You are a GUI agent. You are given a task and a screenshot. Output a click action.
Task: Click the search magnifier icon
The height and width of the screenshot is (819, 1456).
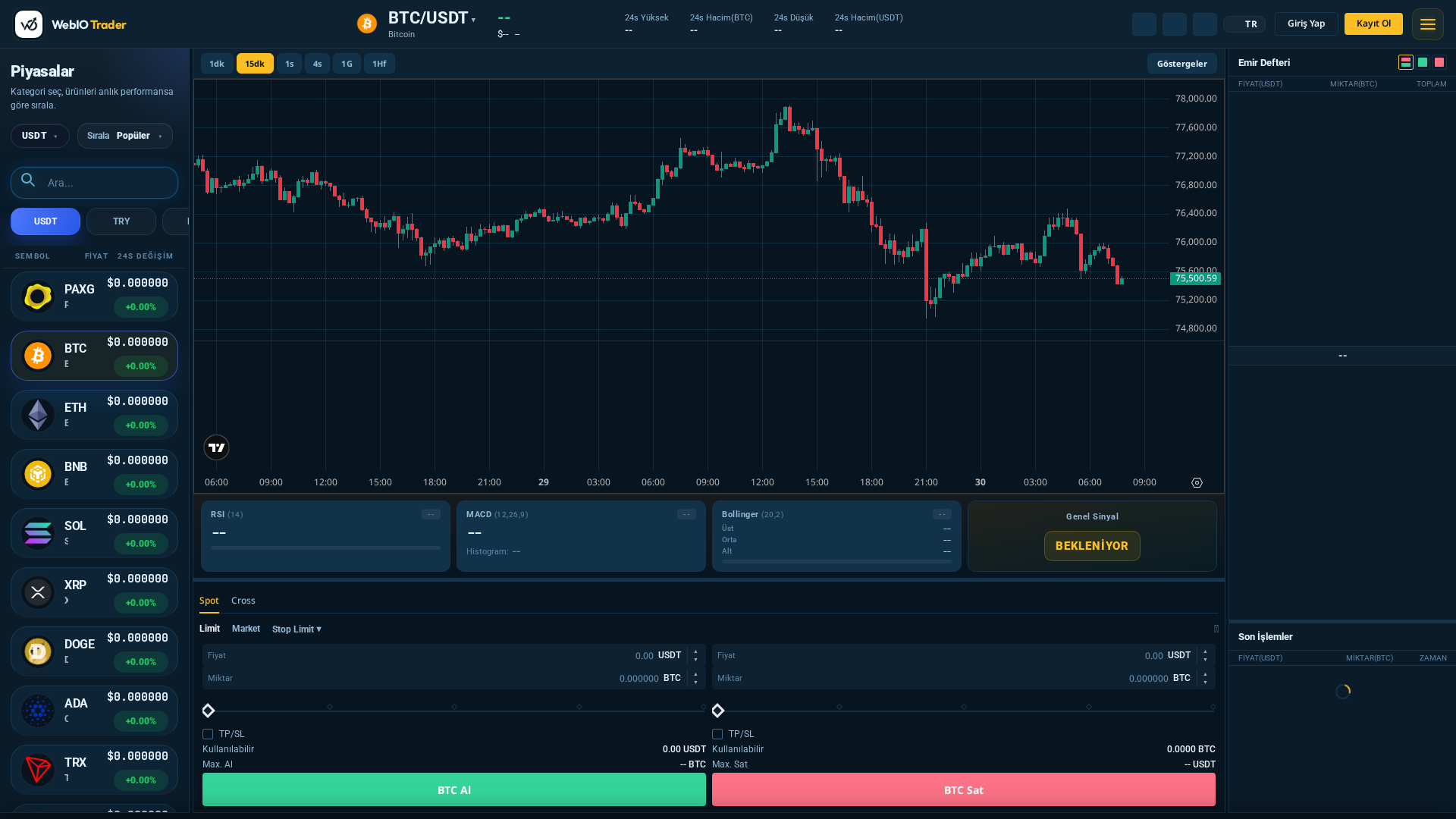pyautogui.click(x=28, y=180)
